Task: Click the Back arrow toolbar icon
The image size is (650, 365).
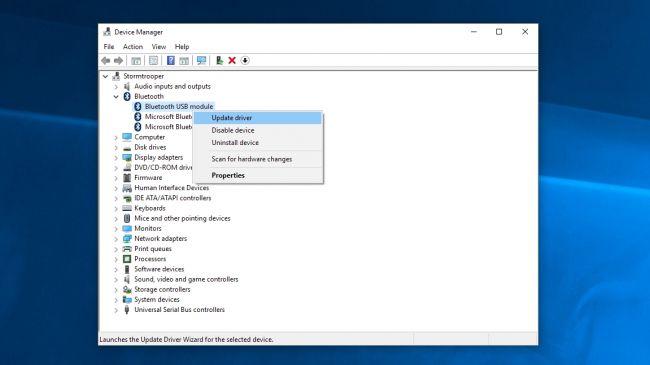Action: click(x=106, y=61)
